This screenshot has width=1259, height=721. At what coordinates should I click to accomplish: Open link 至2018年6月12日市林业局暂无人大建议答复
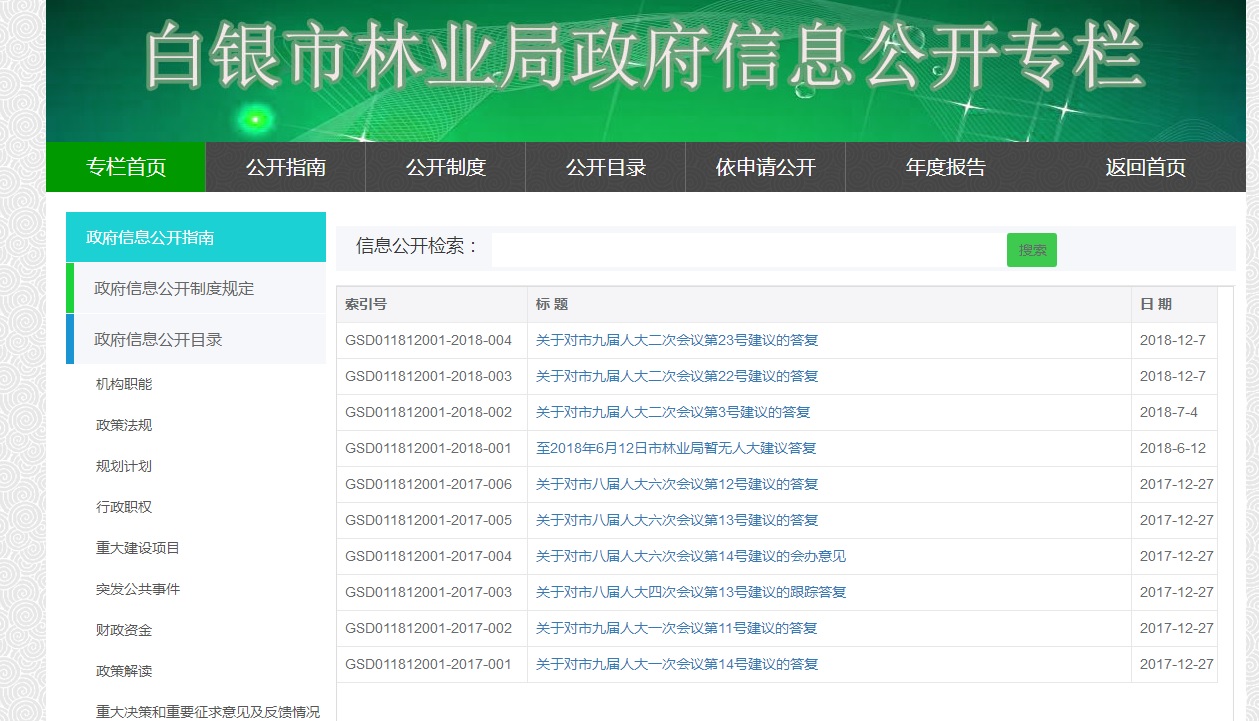(676, 448)
